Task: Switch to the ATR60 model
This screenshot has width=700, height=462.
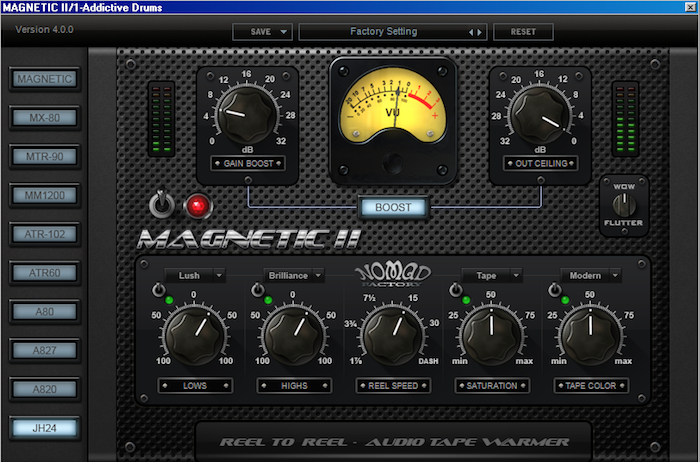Action: (x=45, y=273)
